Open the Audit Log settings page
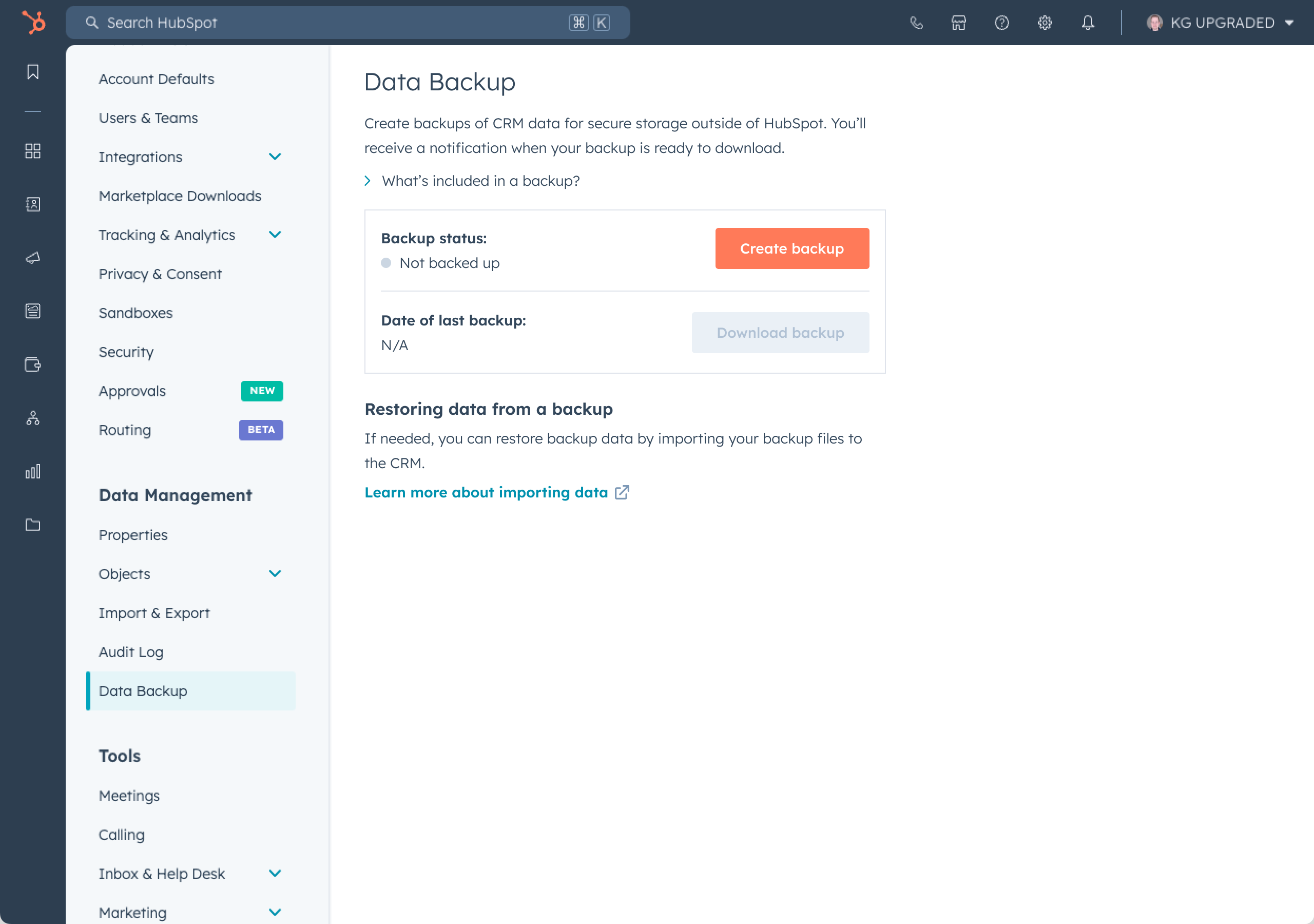 [x=131, y=651]
